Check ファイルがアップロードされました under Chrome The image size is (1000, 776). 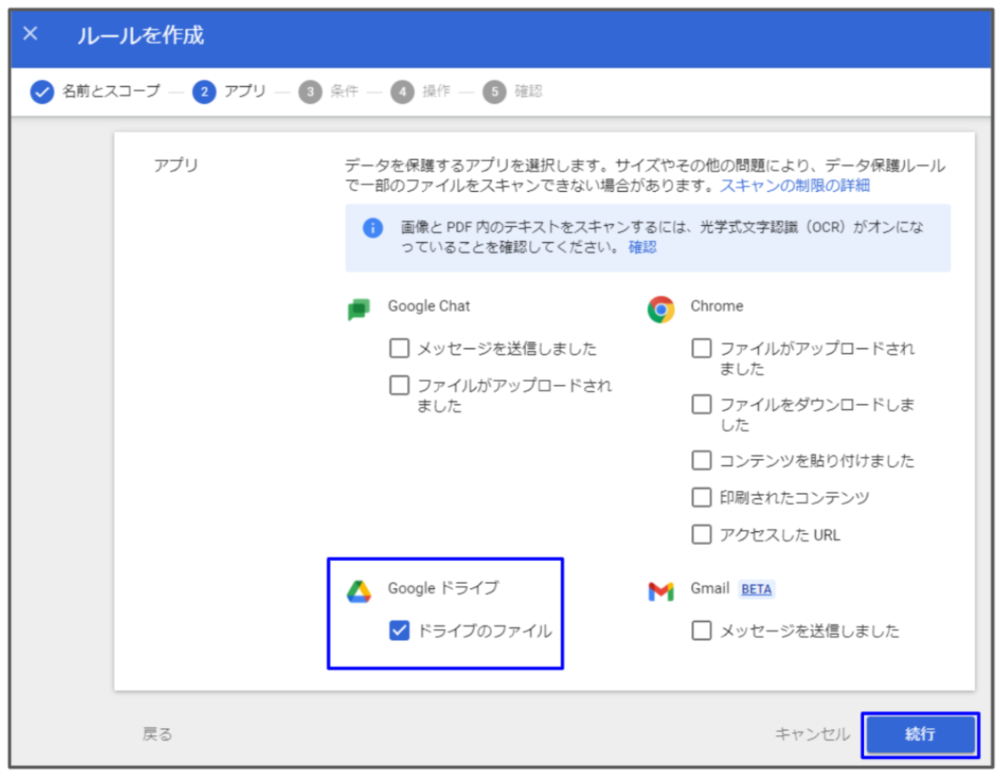[702, 348]
